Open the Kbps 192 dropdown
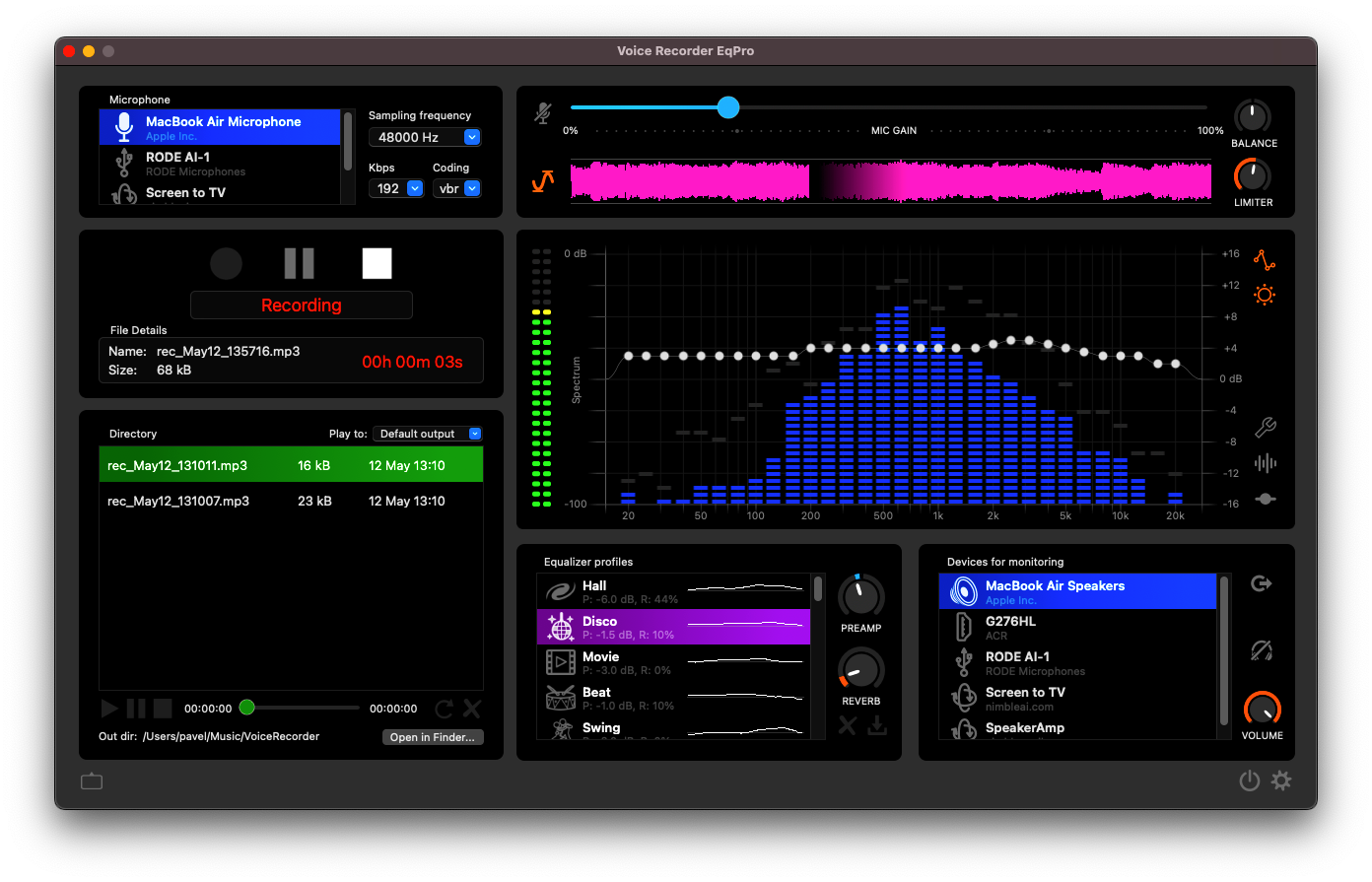Image resolution: width=1372 pixels, height=882 pixels. point(396,188)
